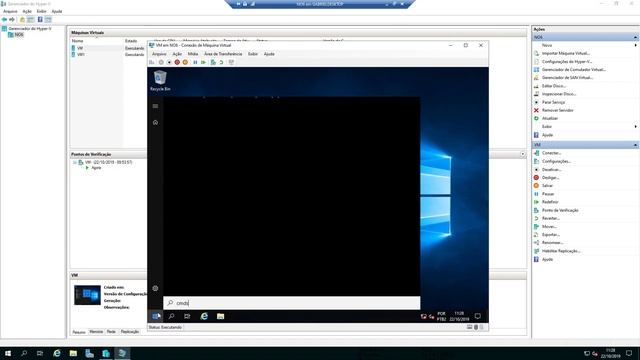Open Configurações do Hyper-V action
Screen dimensions: 640x360
(567, 62)
